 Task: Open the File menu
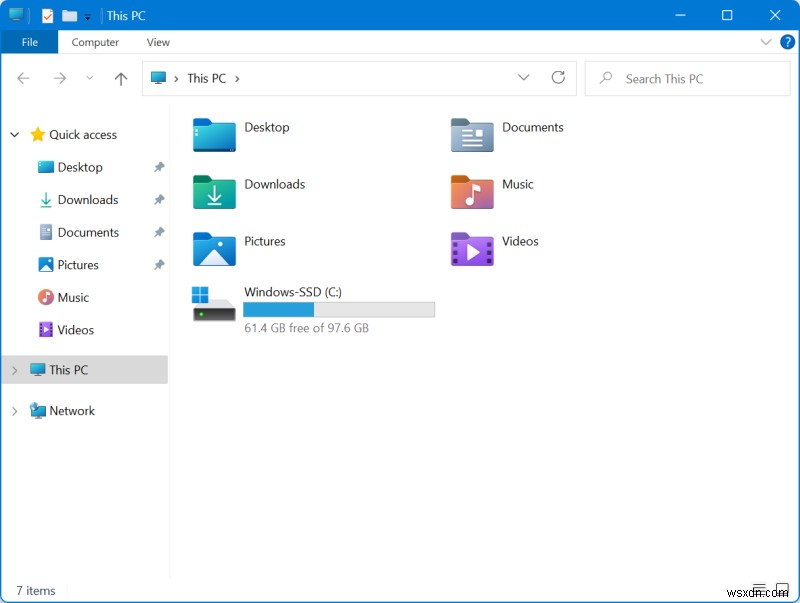coord(29,42)
